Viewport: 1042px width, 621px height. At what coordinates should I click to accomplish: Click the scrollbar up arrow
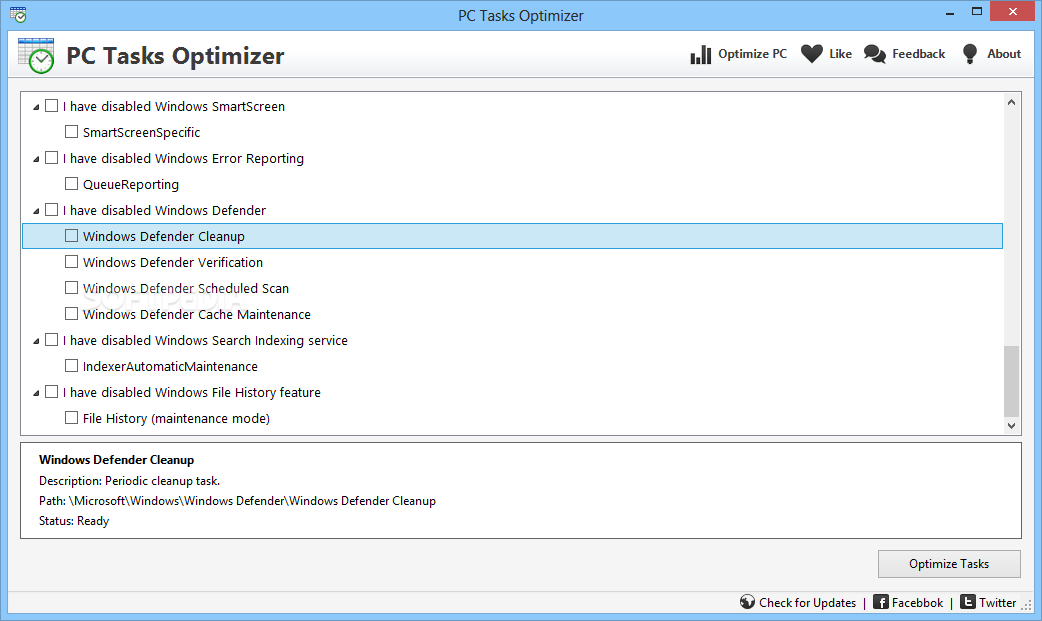[1011, 102]
